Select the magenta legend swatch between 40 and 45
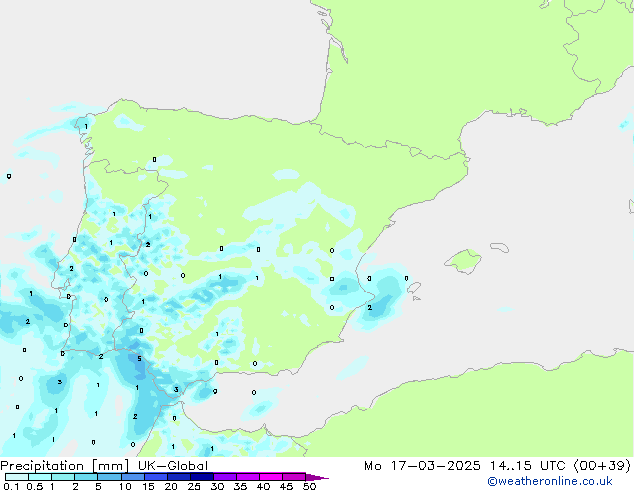This screenshot has width=634, height=490. click(x=271, y=477)
